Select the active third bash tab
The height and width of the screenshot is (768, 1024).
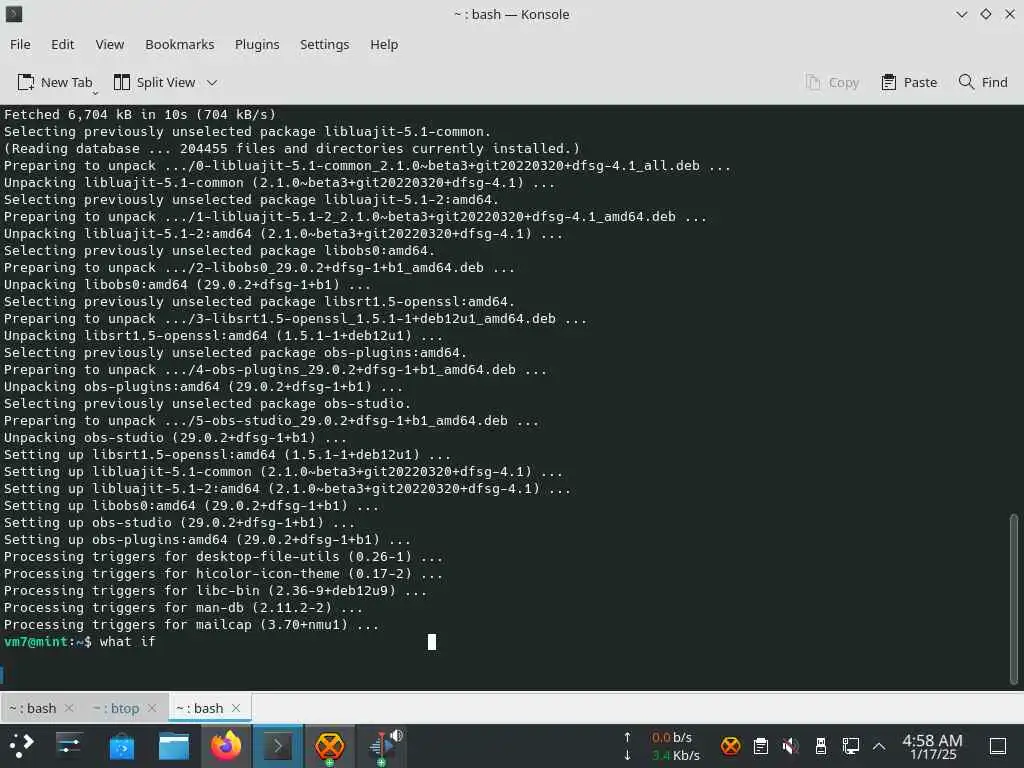201,708
